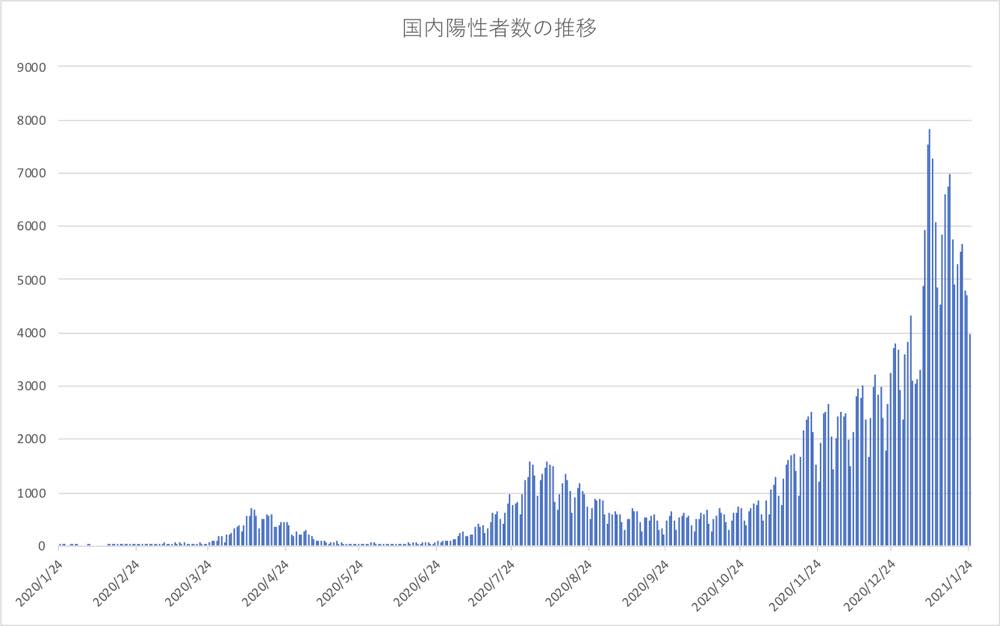Click the x-axis date 2020/1/24
Viewport: 1000px width, 626px height.
pyautogui.click(x=40, y=583)
